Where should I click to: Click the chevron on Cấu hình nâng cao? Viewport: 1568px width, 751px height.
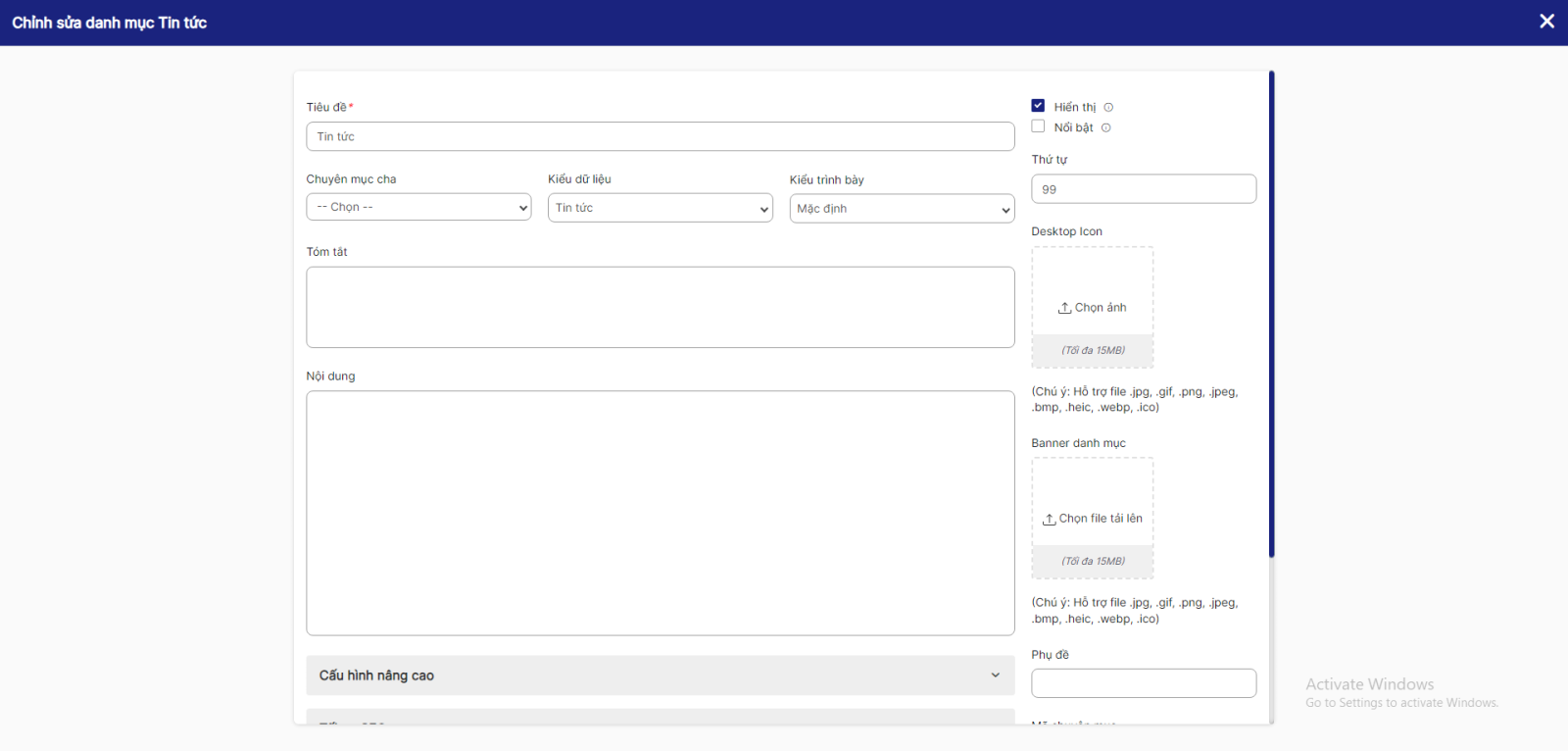(x=995, y=676)
